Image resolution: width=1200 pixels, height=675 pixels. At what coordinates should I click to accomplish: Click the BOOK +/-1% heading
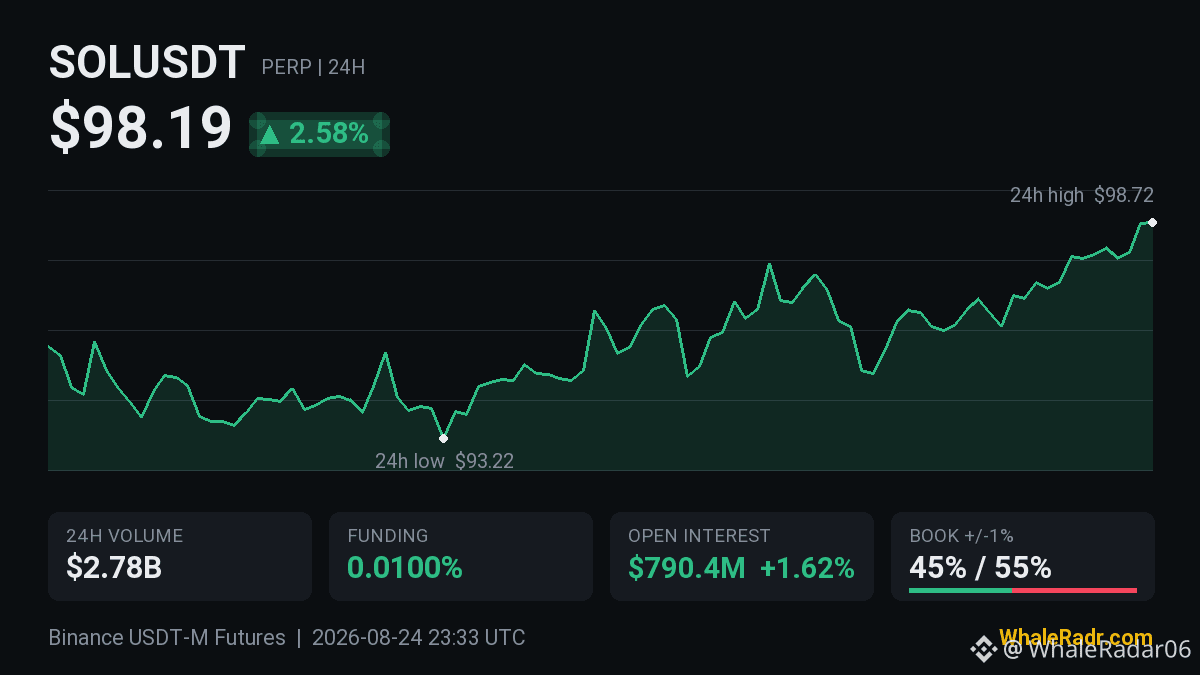tap(962, 537)
